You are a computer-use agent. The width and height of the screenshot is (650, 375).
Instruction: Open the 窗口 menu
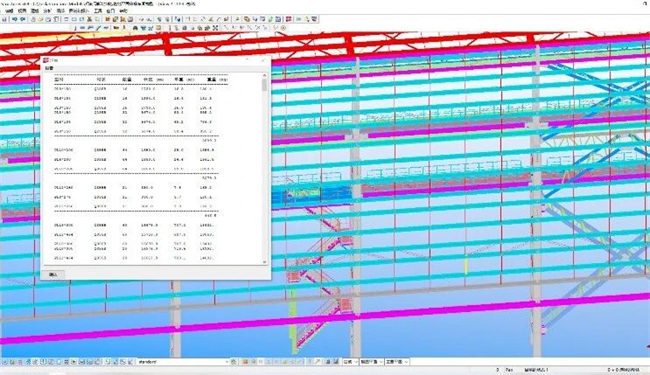coord(110,11)
